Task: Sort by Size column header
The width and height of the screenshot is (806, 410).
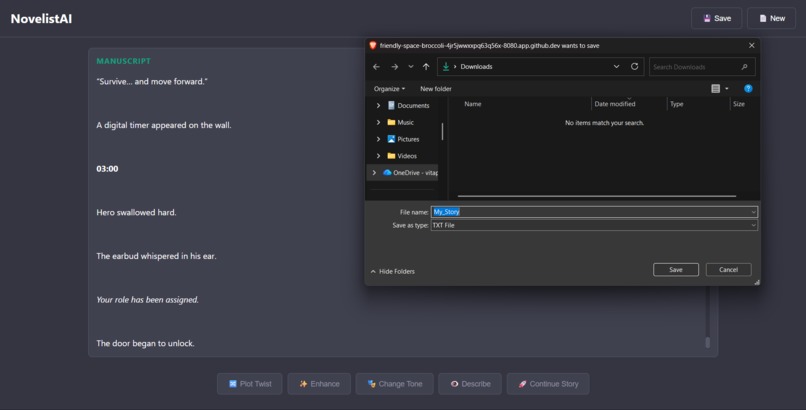Action: 739,104
